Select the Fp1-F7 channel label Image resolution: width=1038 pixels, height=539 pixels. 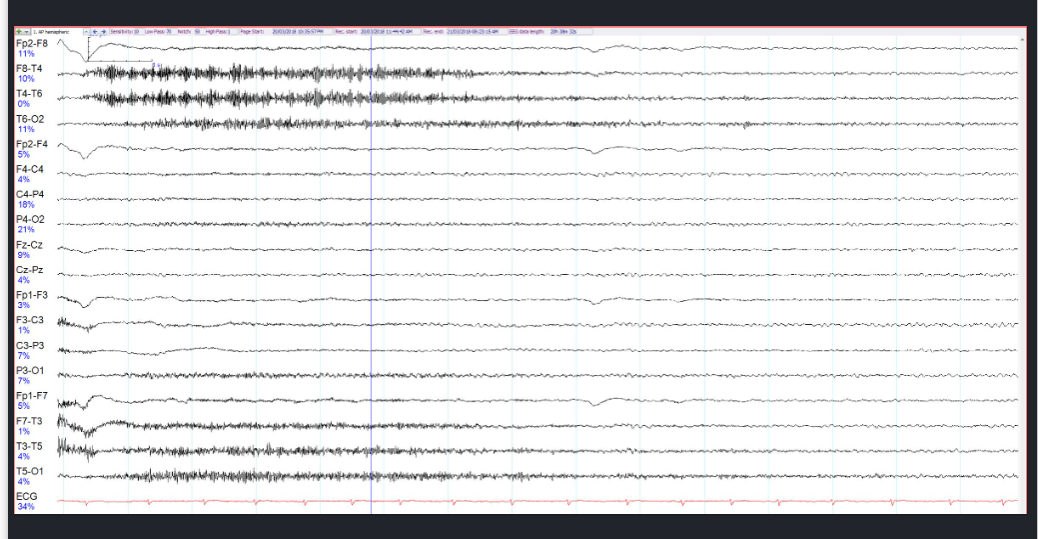tap(32, 396)
